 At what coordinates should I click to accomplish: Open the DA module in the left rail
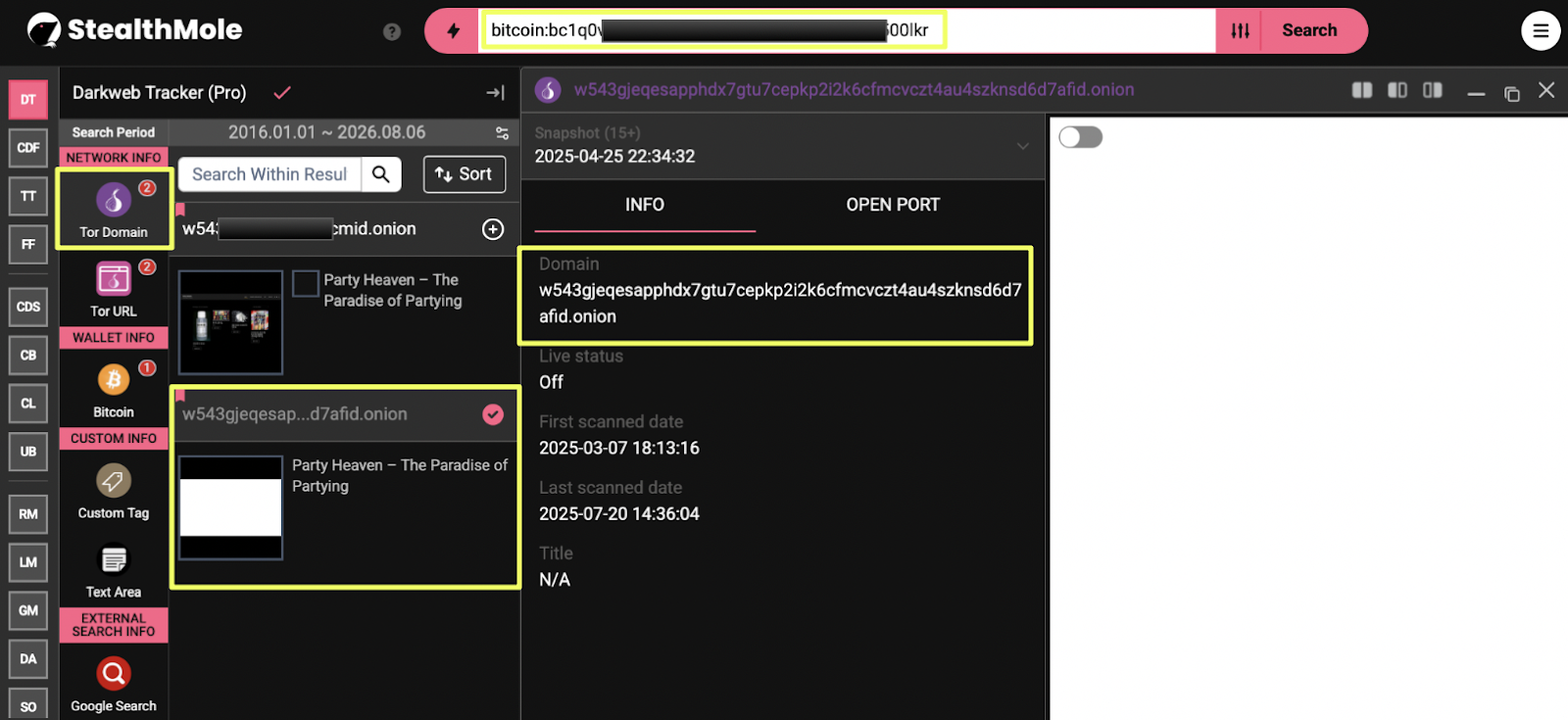[x=28, y=659]
